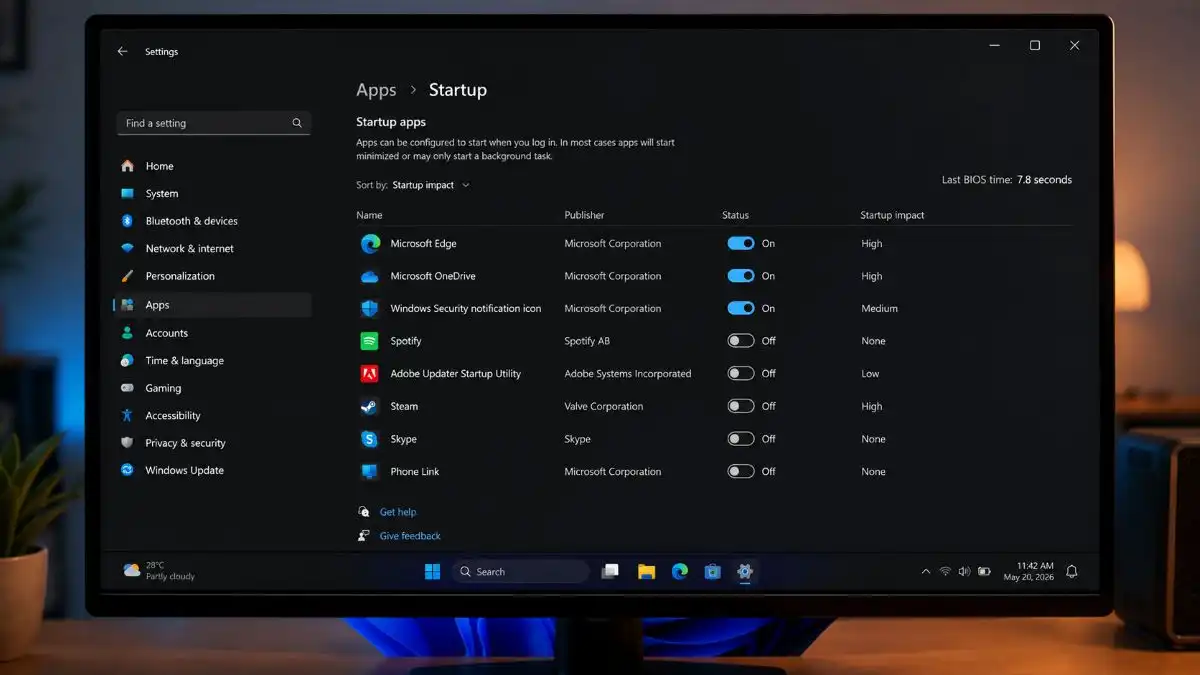Image resolution: width=1200 pixels, height=675 pixels.
Task: Select Network & internet in sidebar
Action: 213,248
